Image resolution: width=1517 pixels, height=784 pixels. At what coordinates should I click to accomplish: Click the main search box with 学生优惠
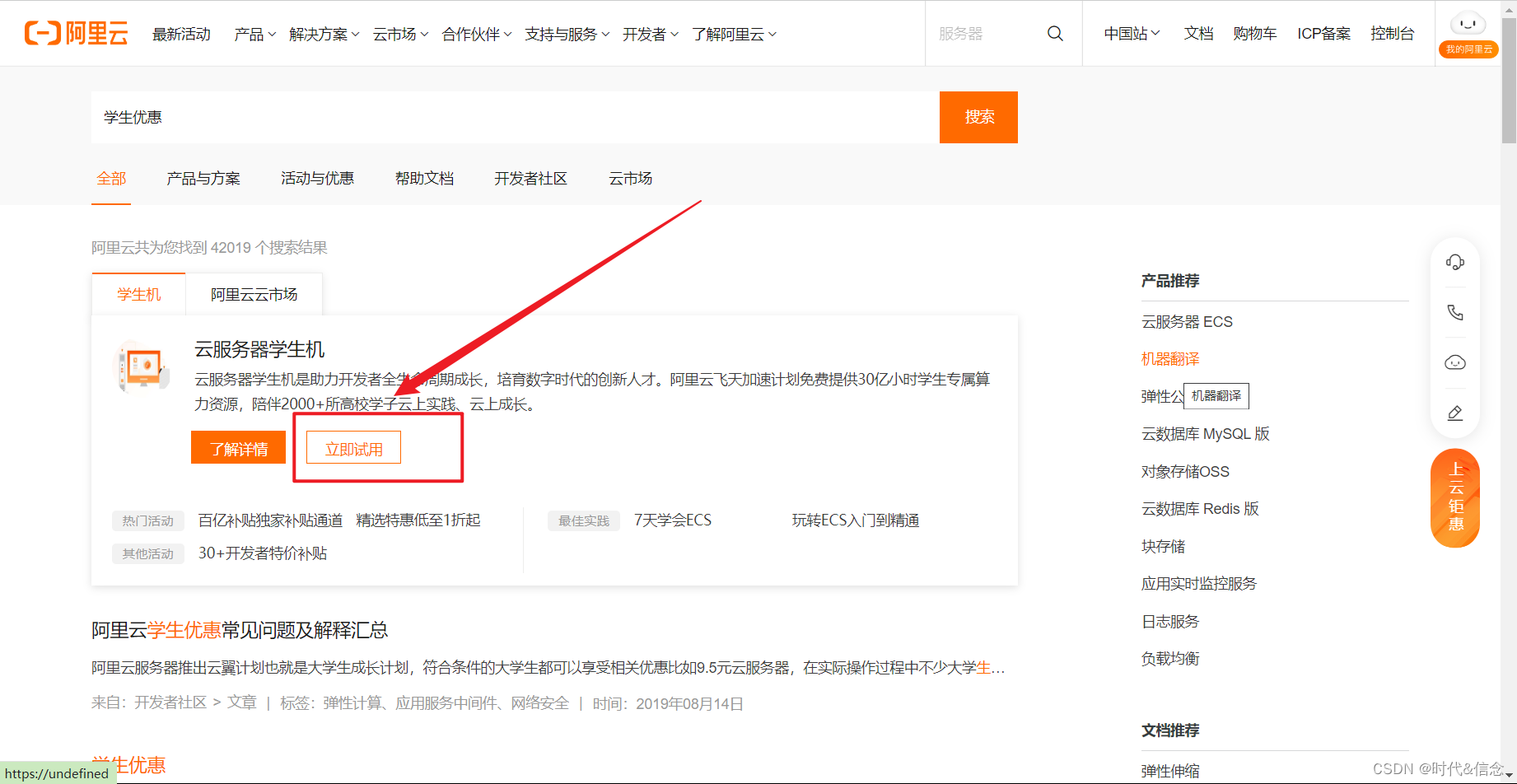(x=515, y=117)
